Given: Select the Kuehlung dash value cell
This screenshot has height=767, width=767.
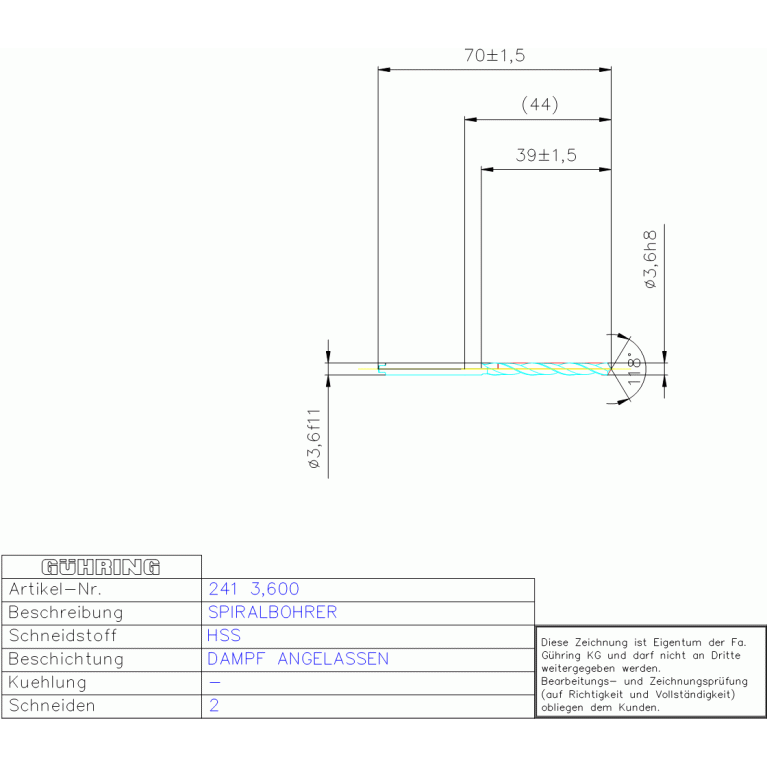Looking at the screenshot, I should [x=216, y=682].
